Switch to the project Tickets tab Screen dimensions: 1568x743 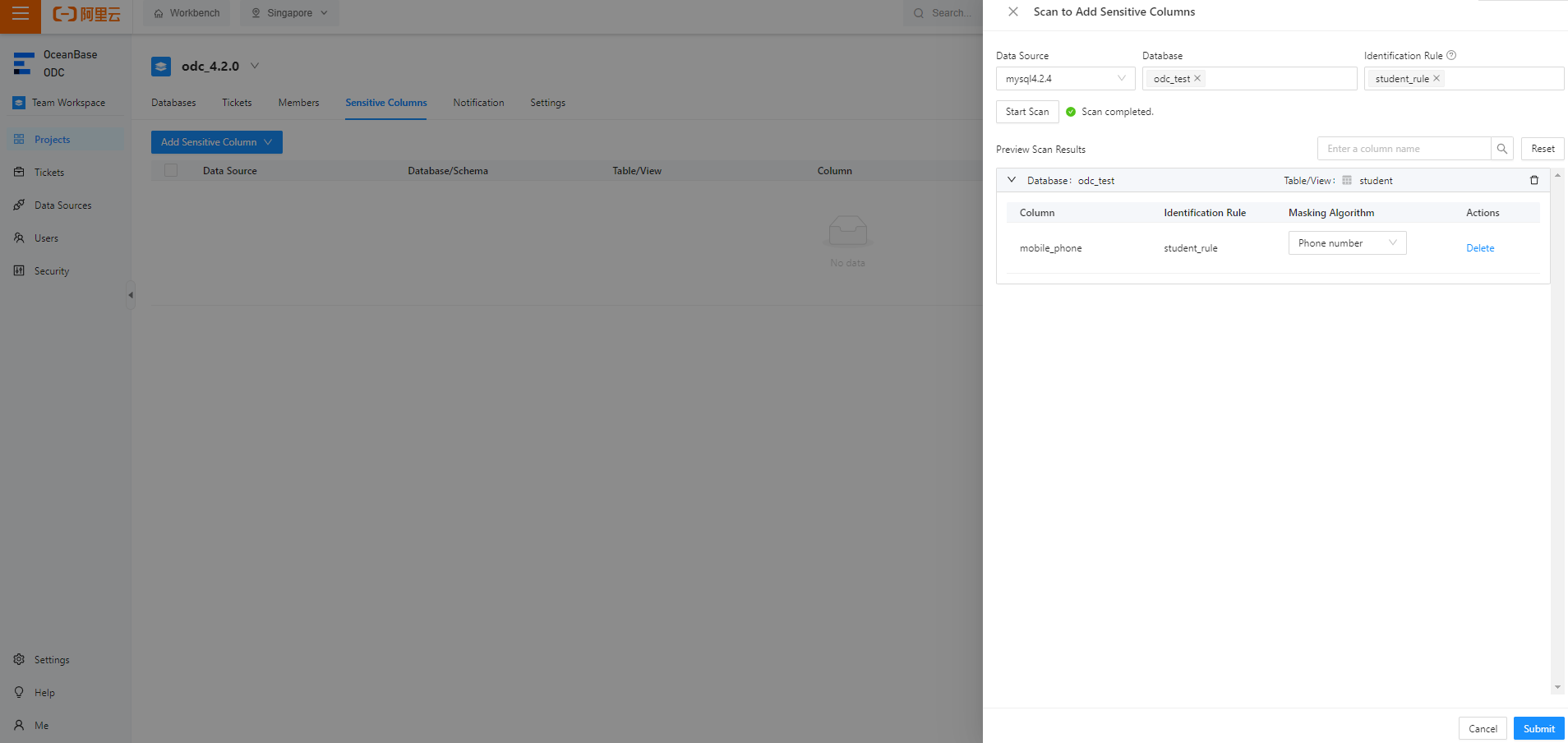[237, 103]
